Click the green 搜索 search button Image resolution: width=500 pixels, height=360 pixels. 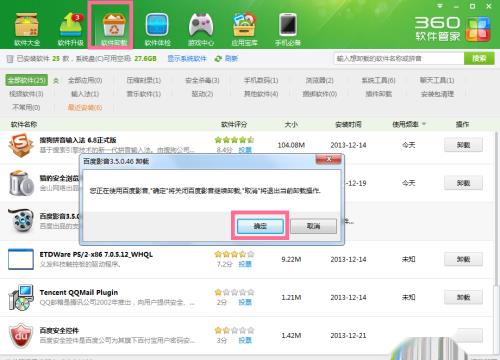479,58
